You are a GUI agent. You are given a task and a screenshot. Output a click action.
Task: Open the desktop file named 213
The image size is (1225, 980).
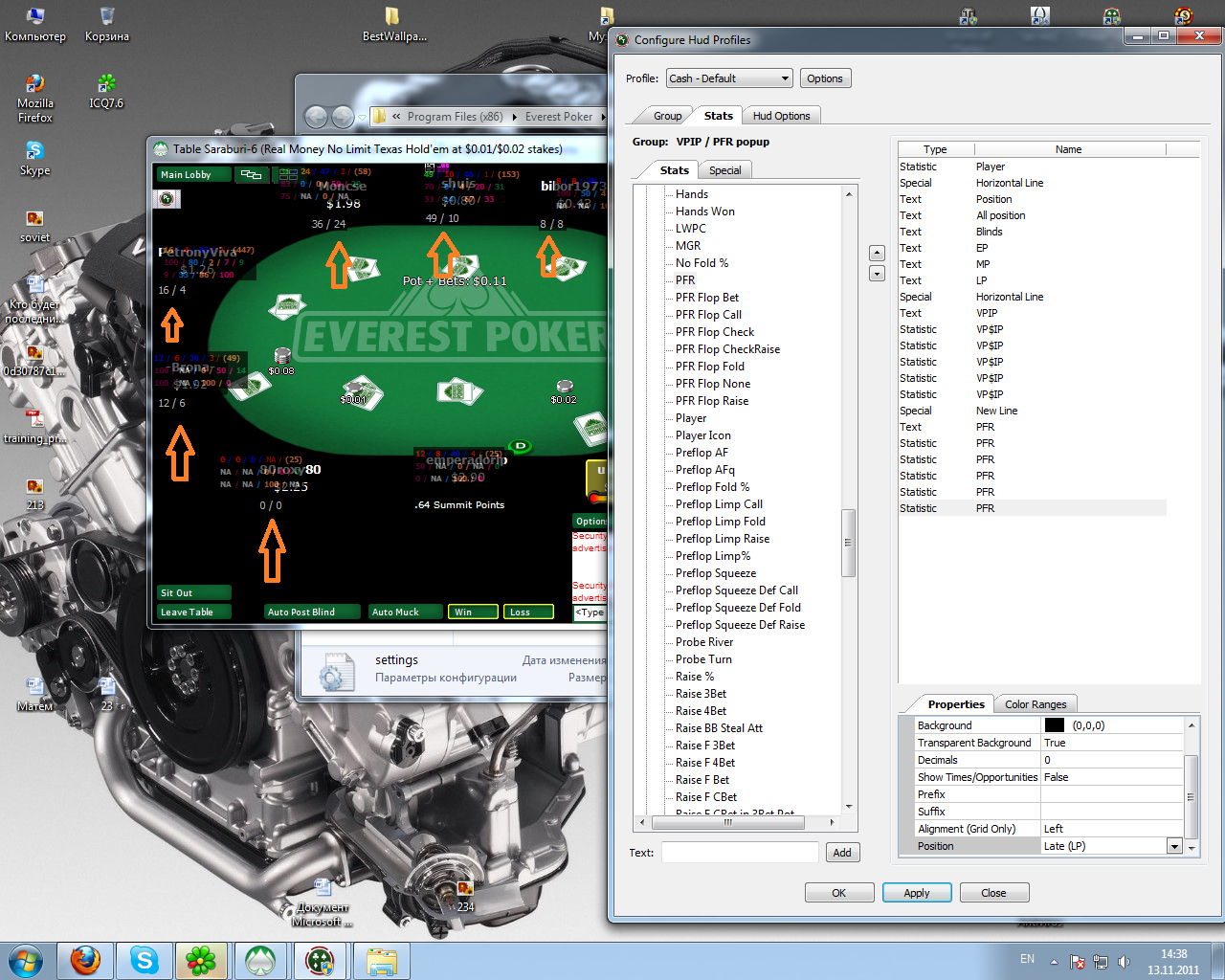[35, 494]
